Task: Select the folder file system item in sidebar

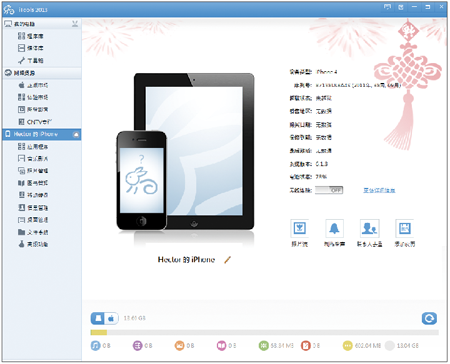Action: point(33,232)
